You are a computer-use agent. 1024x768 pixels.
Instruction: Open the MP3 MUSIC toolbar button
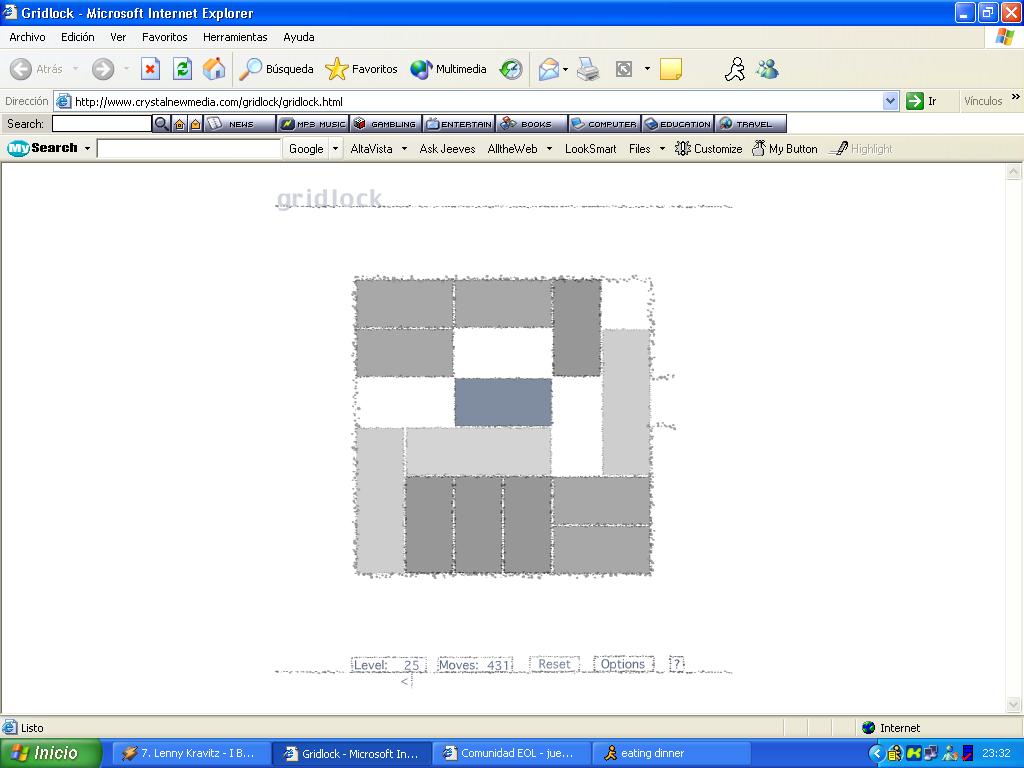pos(313,123)
